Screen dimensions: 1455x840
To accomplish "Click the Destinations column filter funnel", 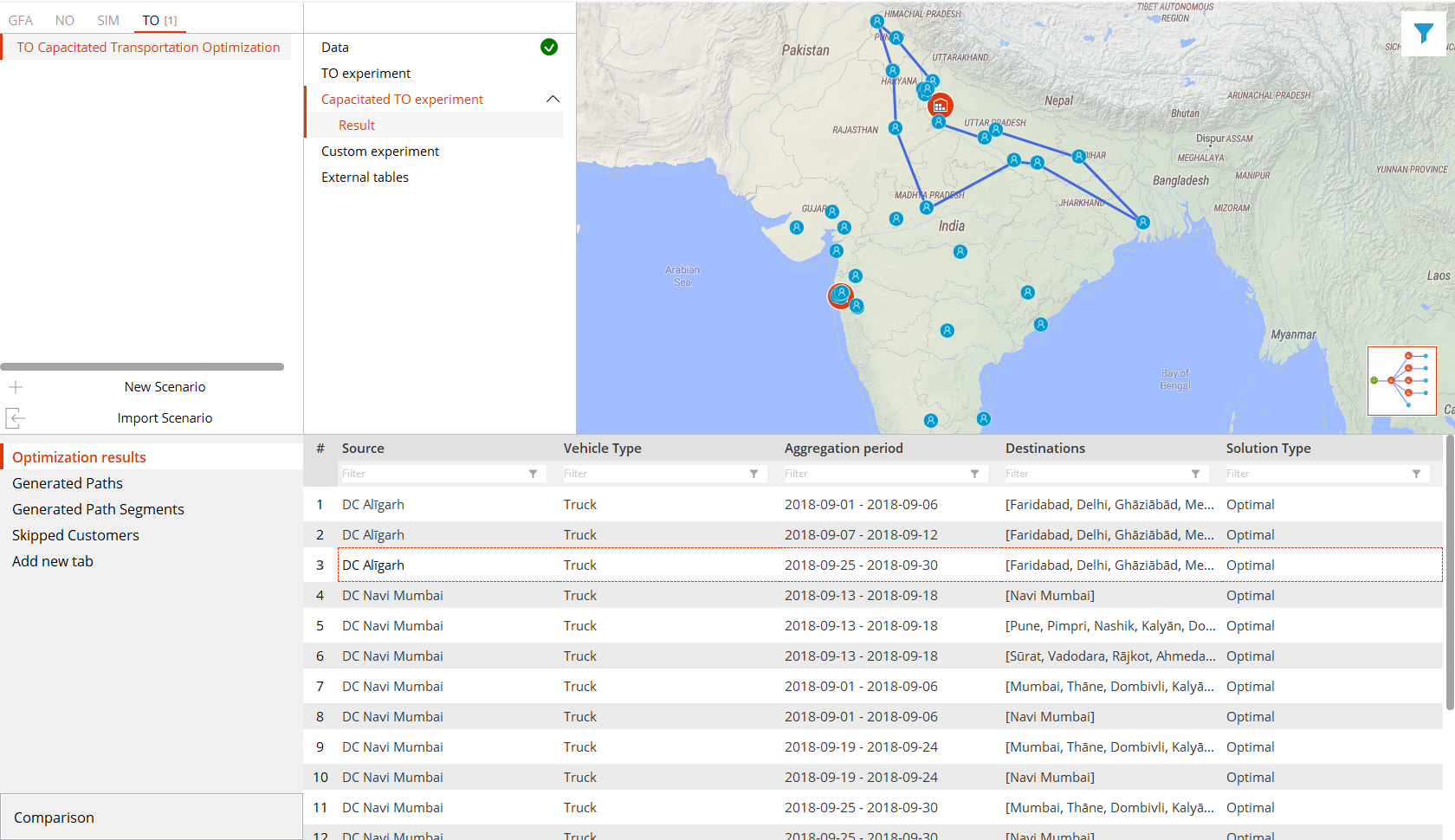I will pos(1195,474).
